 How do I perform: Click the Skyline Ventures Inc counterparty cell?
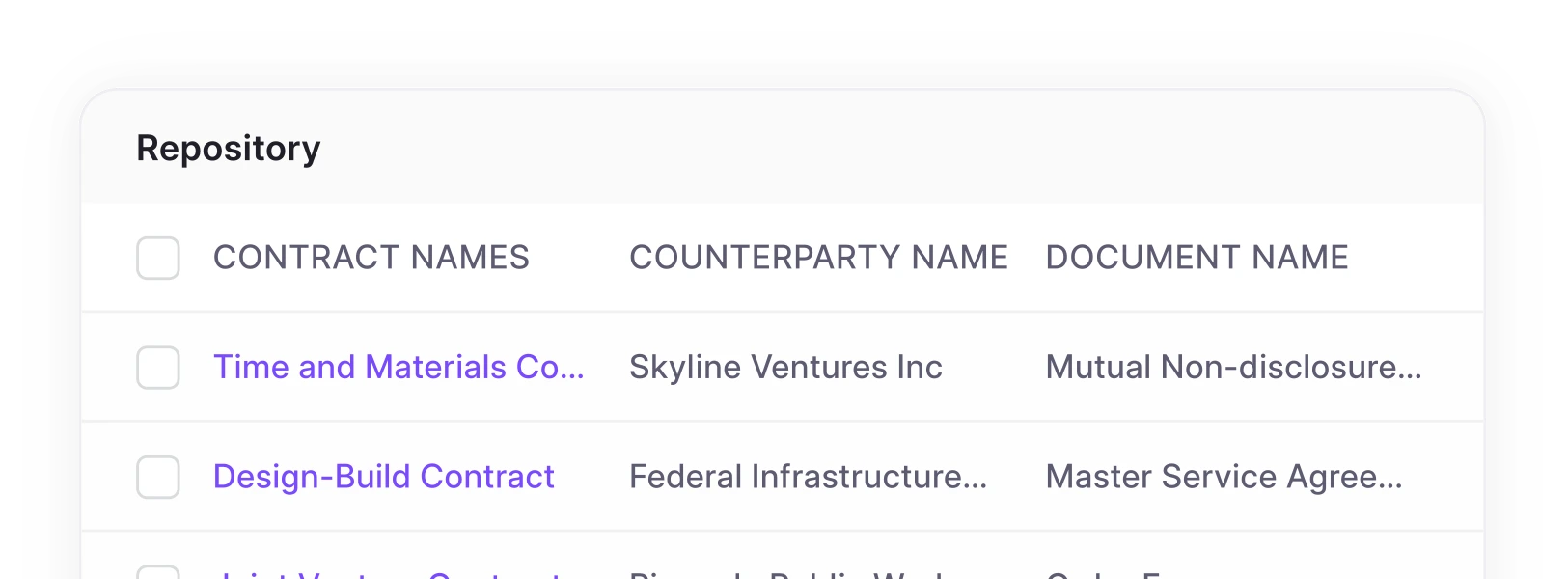pyautogui.click(x=785, y=368)
